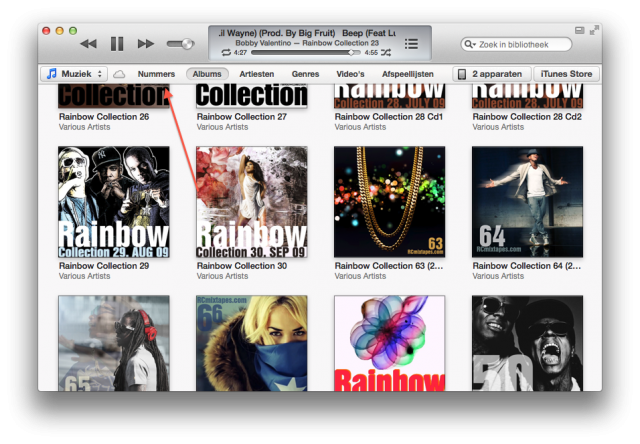This screenshot has height=444, width=640.
Task: Click the song progress bar
Action: [306, 53]
